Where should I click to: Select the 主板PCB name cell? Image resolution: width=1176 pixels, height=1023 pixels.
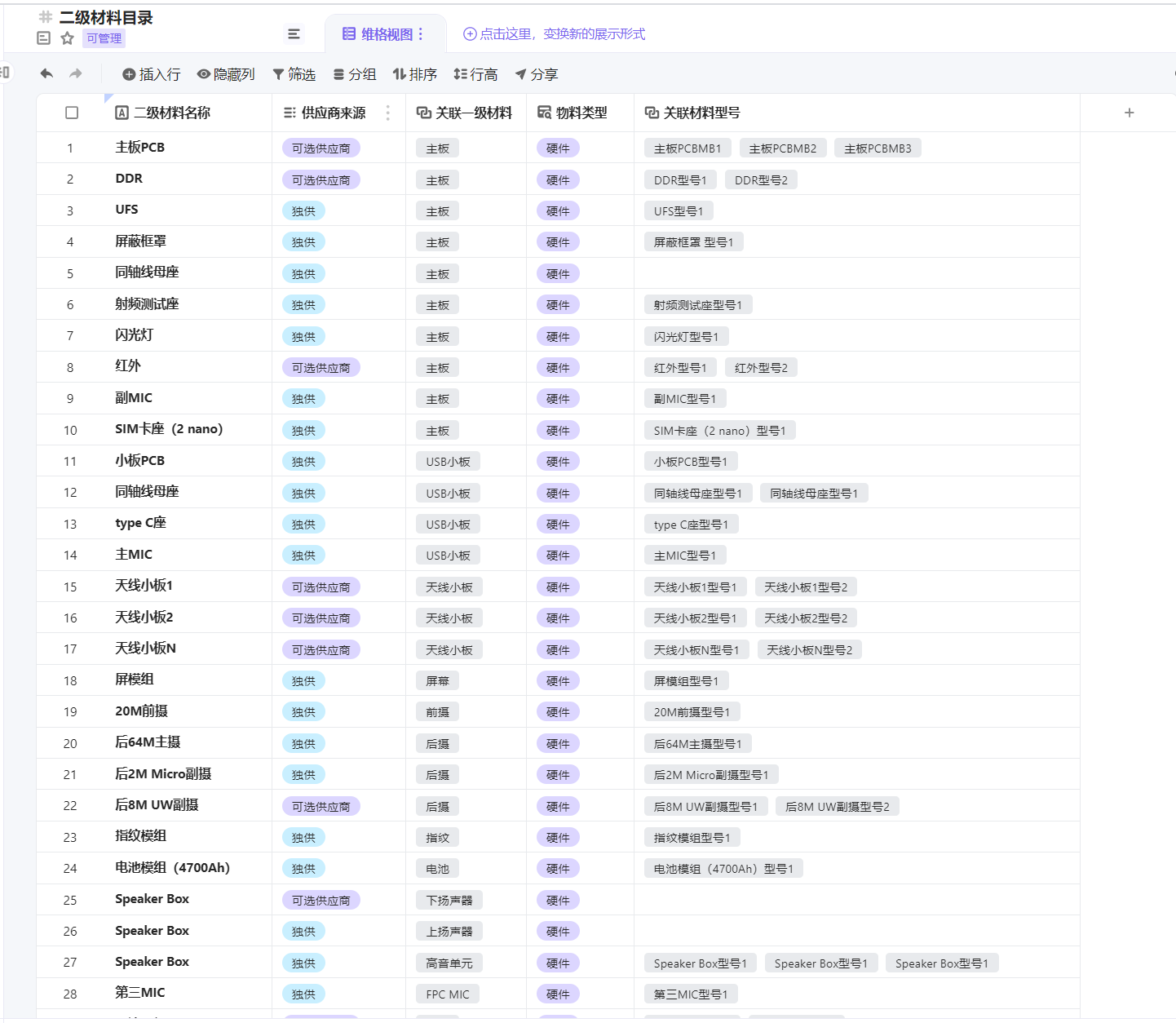pos(189,148)
